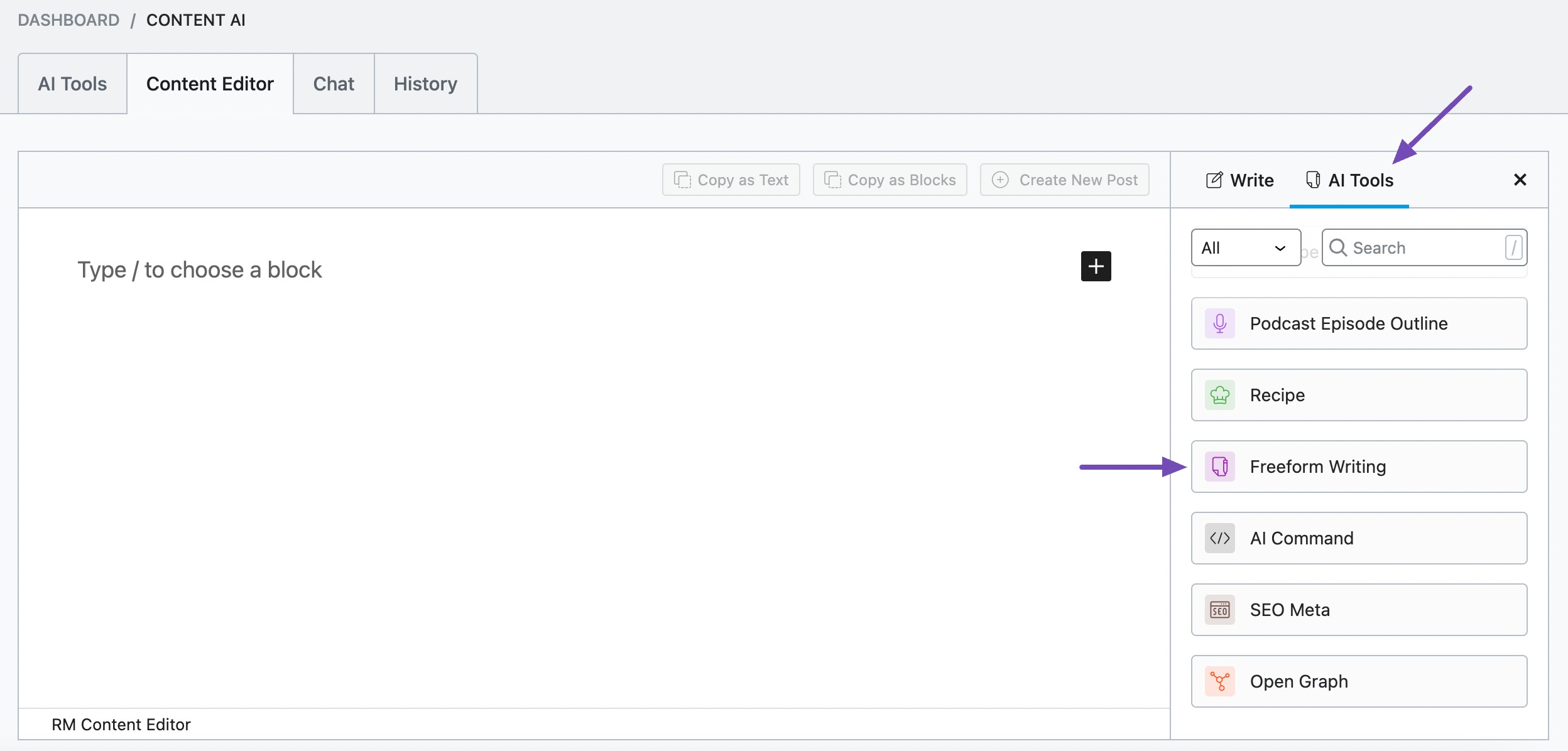The height and width of the screenshot is (751, 1568).
Task: Choose the Recipe tool
Action: pyautogui.click(x=1359, y=395)
